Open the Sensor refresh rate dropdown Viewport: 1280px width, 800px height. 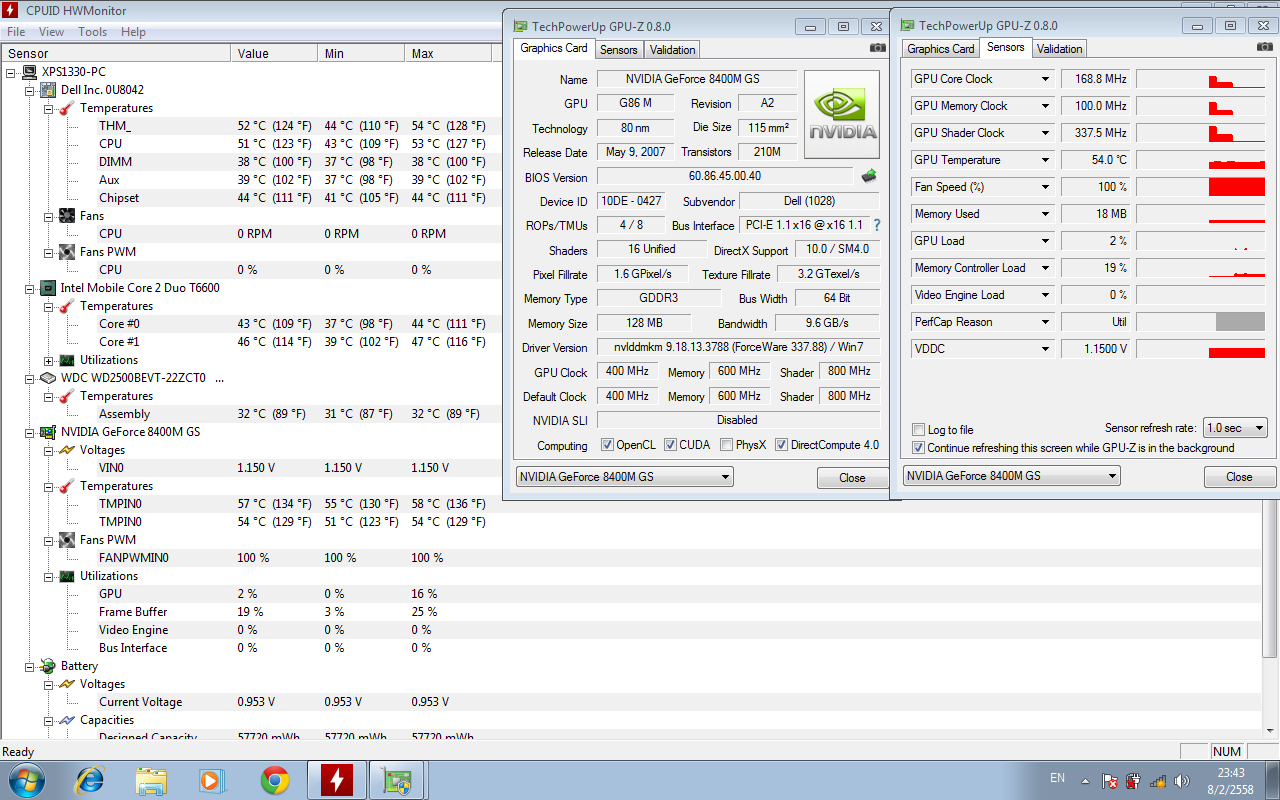[1235, 428]
